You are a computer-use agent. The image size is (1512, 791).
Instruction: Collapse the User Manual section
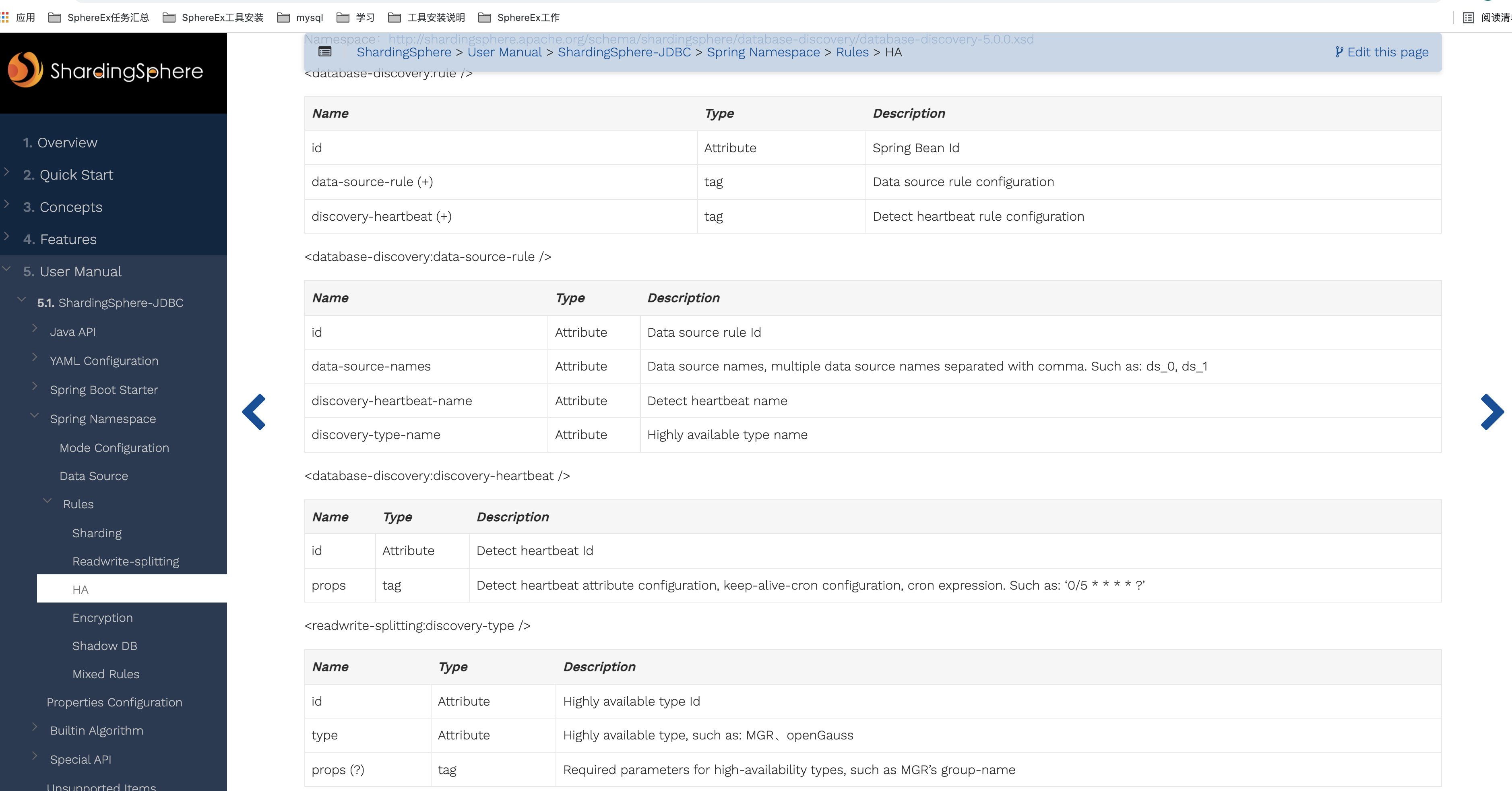7,269
